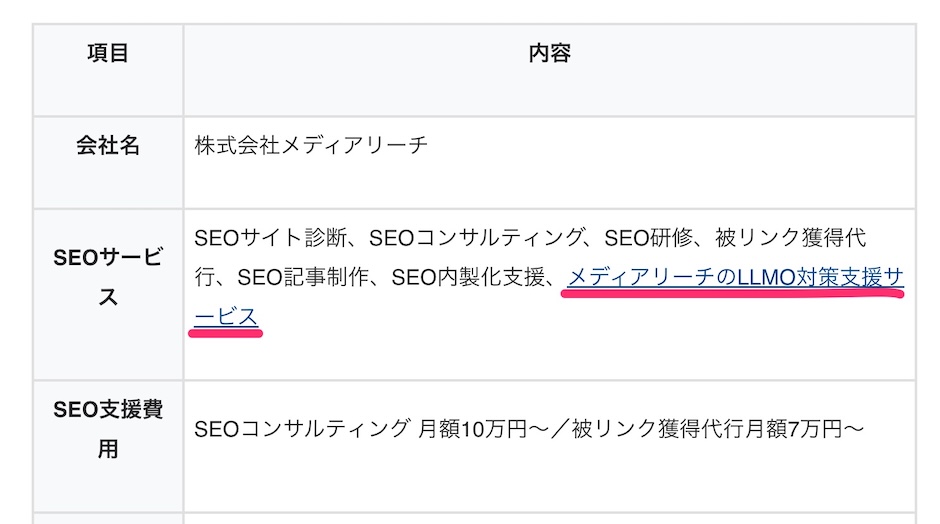Click the 会社名 row label
Screen dimensions: 940x524
(x=108, y=146)
